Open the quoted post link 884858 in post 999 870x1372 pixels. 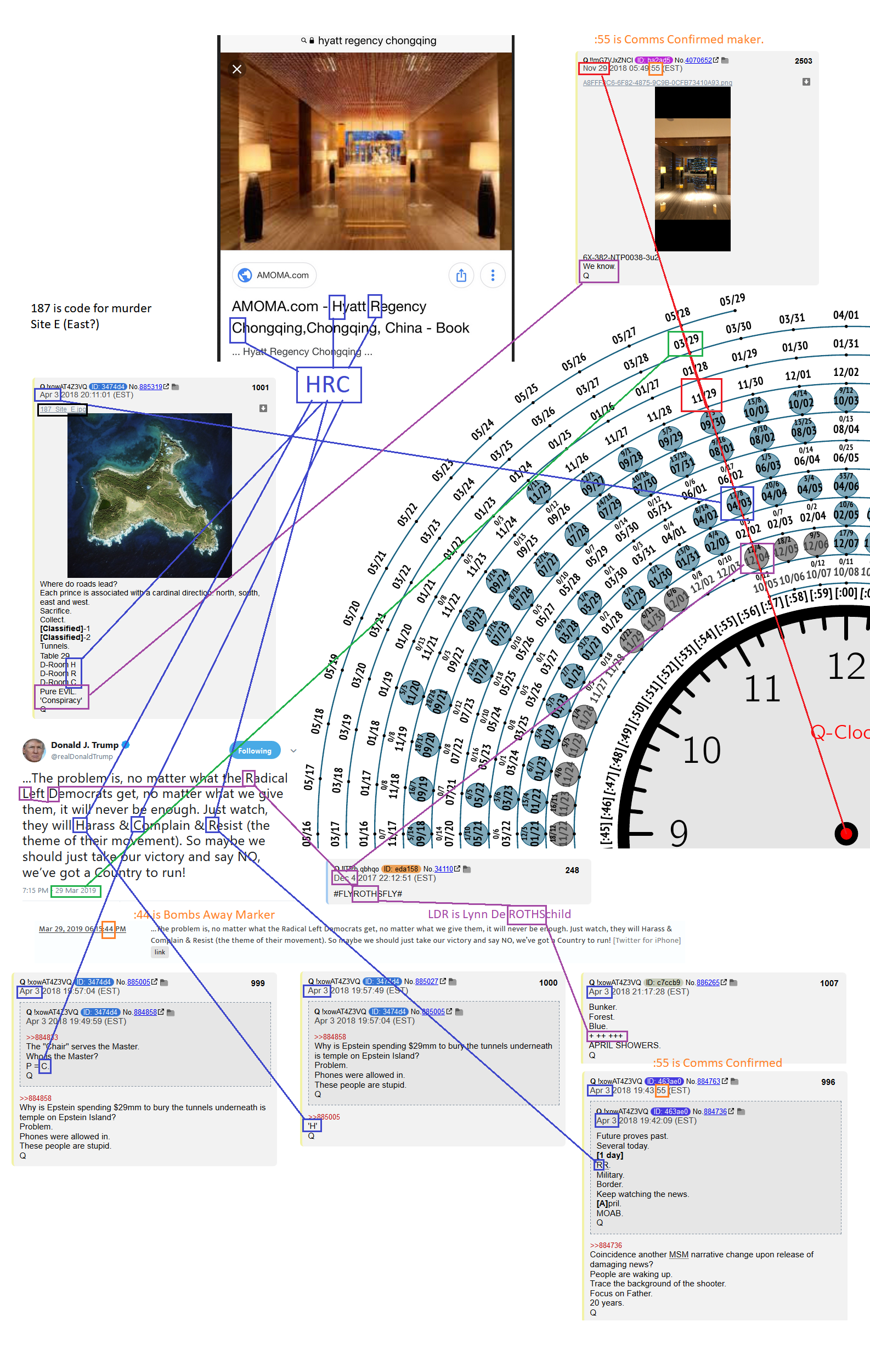coord(145,1013)
